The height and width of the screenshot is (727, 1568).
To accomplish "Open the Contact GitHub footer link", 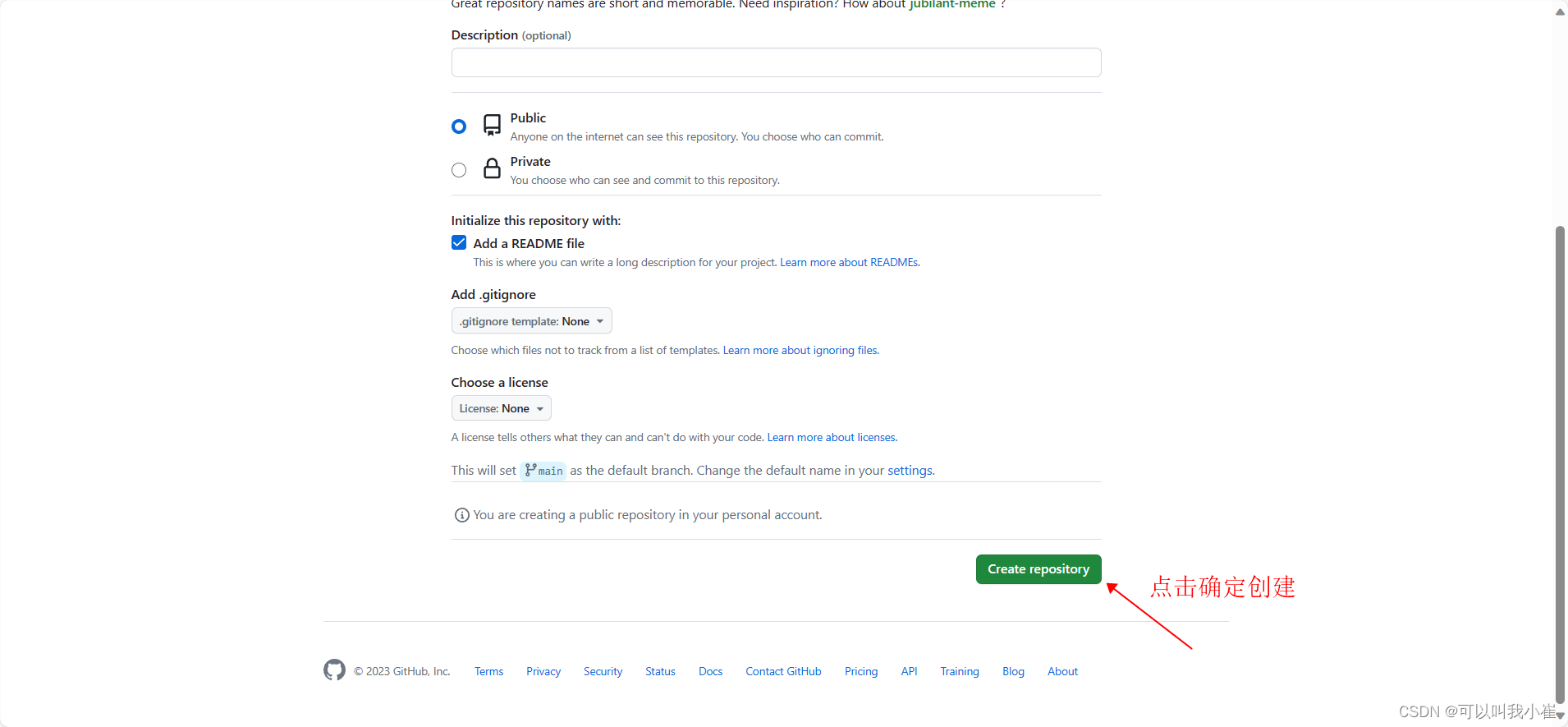I will tap(783, 671).
